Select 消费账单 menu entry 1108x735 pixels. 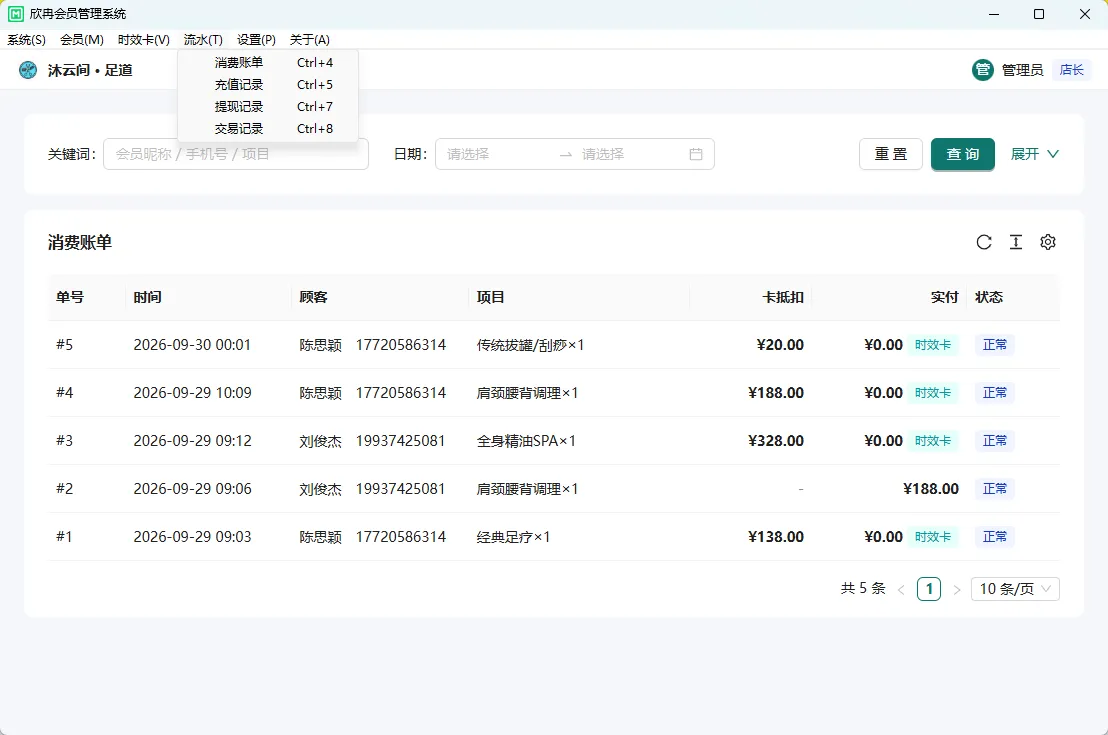(268, 62)
